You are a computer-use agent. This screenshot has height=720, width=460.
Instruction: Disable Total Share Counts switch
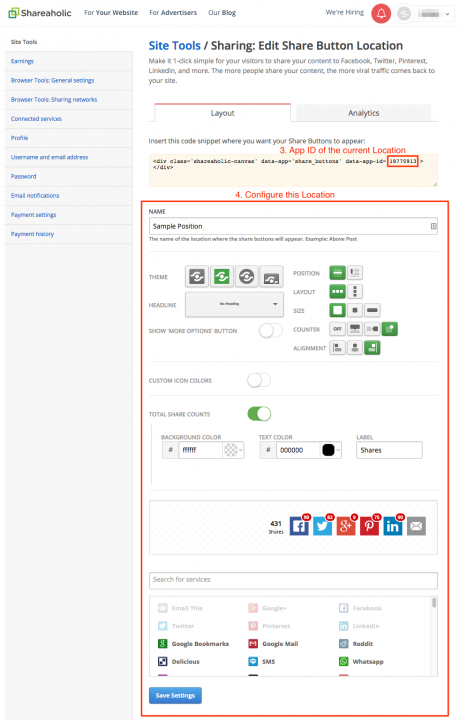259,414
